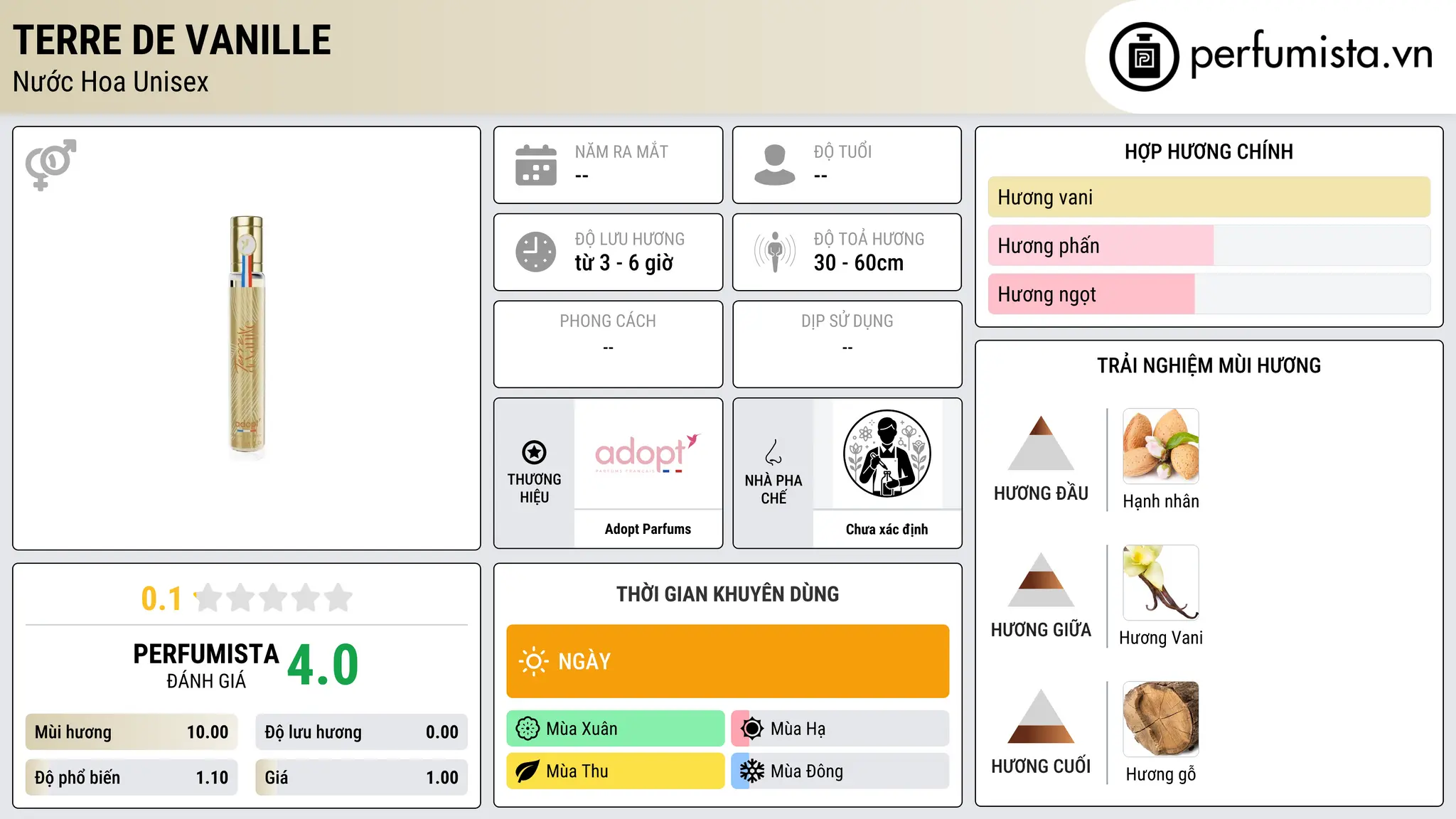Click the 4.0 Perfumista rating number
1456x819 pixels.
click(x=323, y=665)
